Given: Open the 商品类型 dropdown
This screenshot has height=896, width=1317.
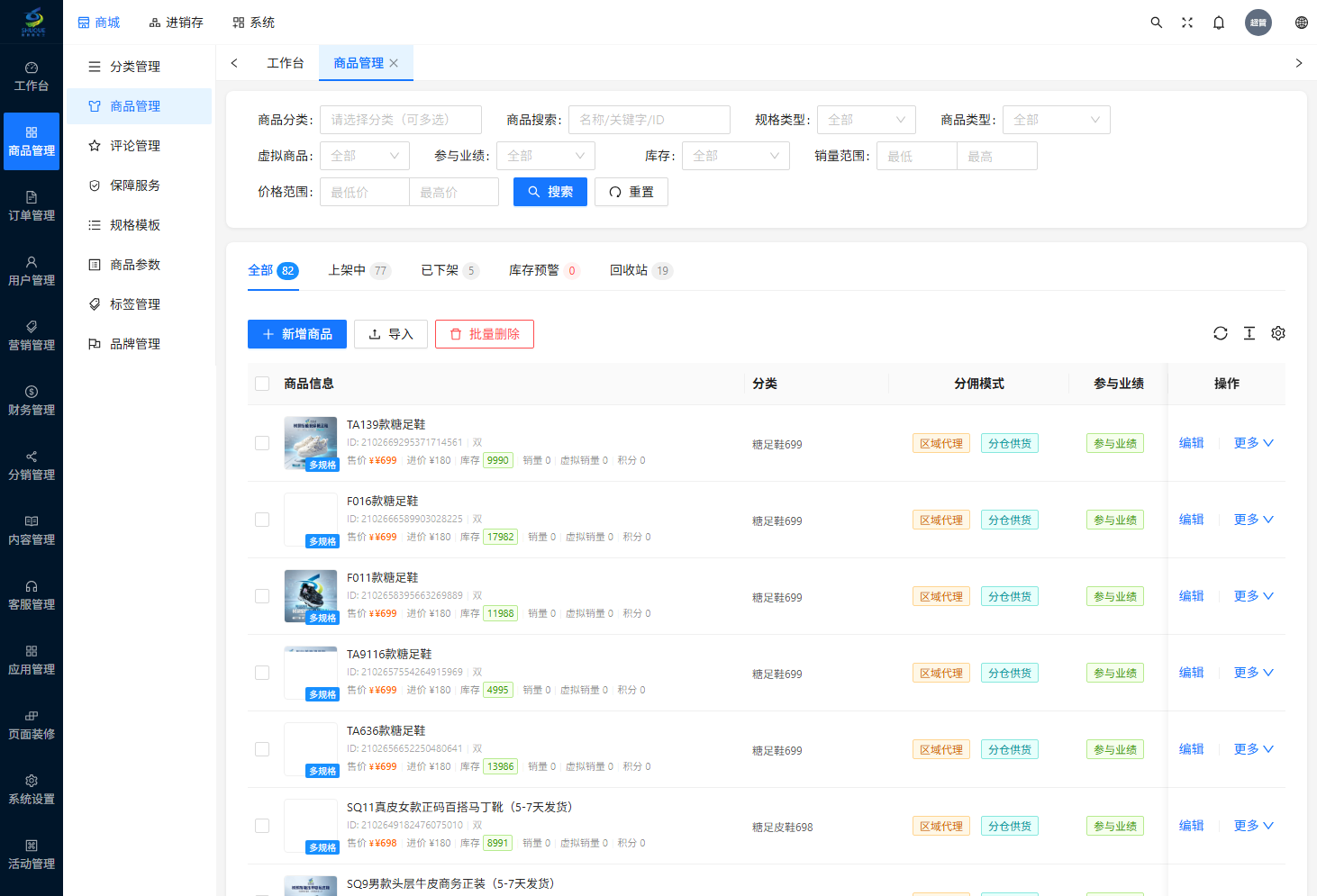Looking at the screenshot, I should click(1057, 120).
